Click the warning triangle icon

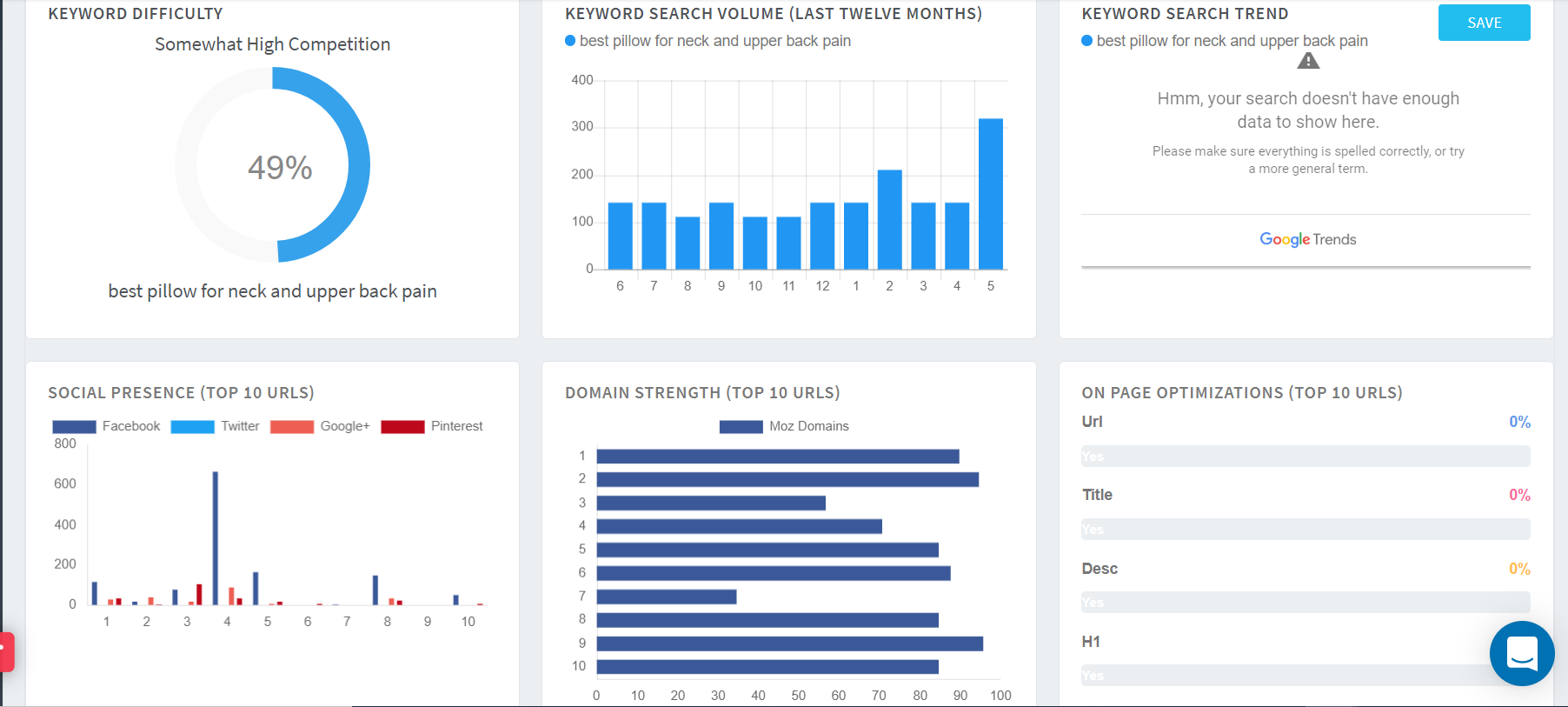(x=1308, y=61)
